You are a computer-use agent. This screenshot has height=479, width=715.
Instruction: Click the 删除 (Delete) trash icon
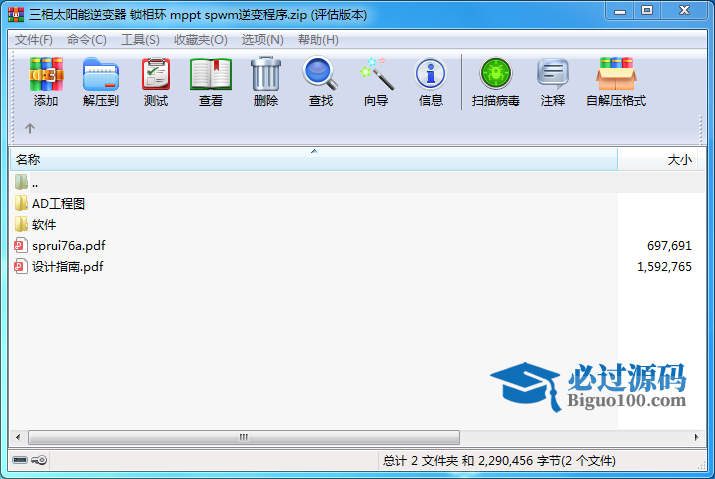click(x=266, y=74)
